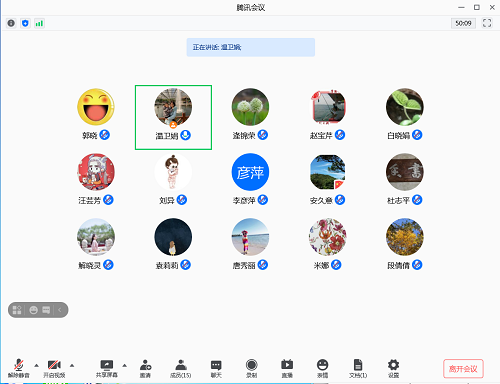Click the red leave meeting button
The image size is (500, 384).
tap(463, 368)
